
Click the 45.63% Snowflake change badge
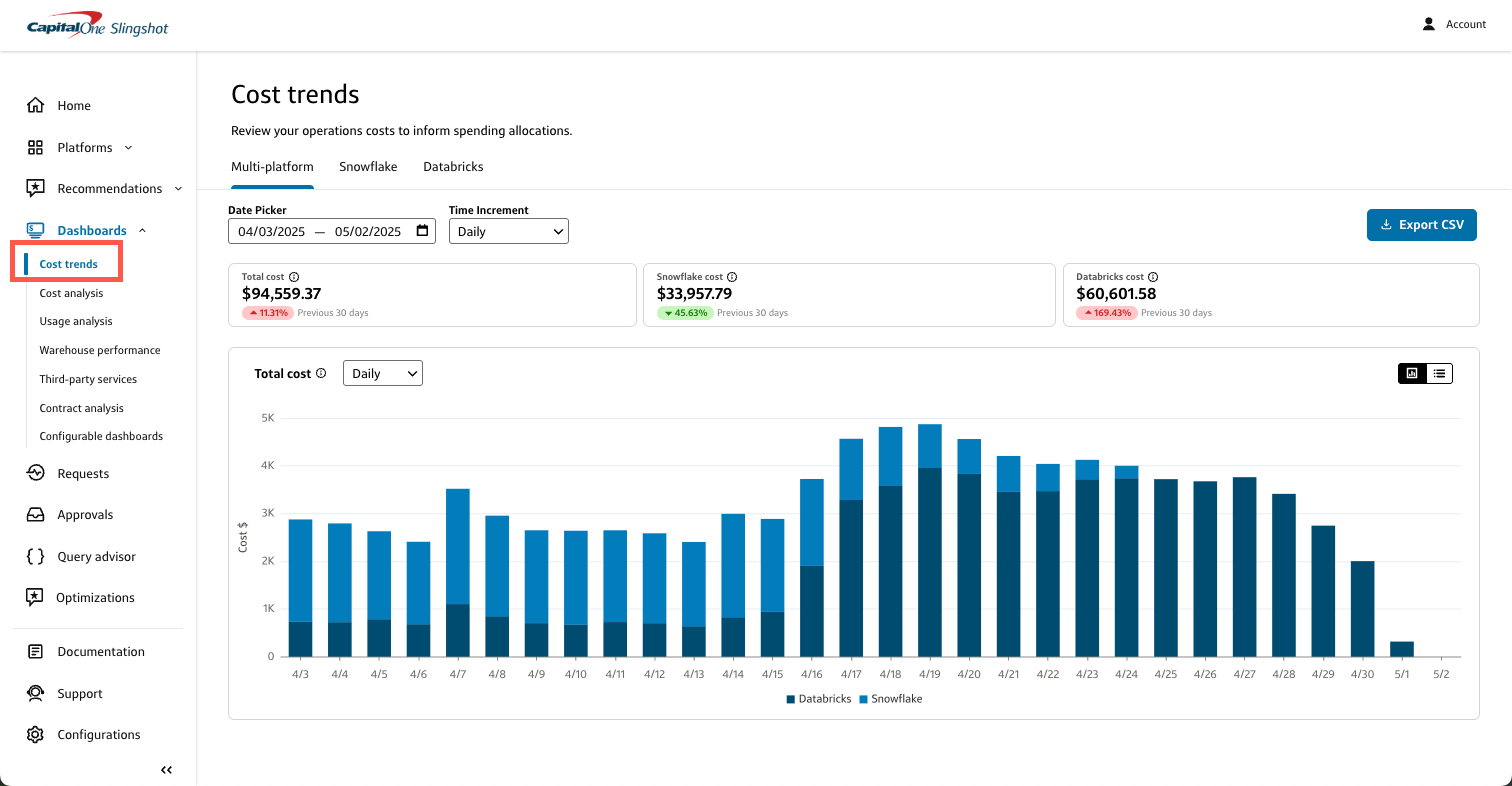click(684, 313)
